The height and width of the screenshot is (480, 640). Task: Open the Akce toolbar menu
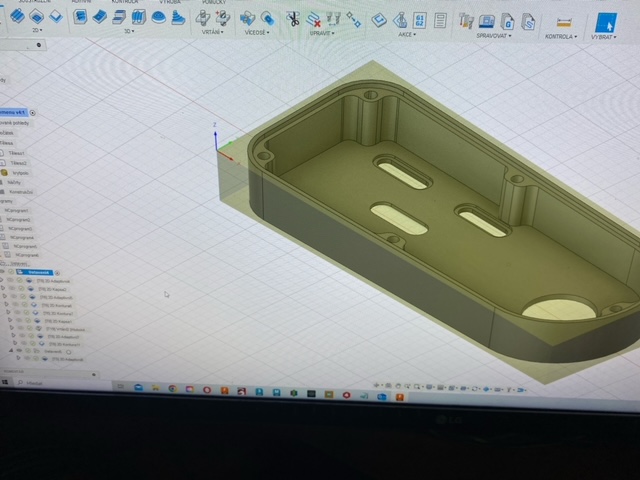pyautogui.click(x=409, y=33)
